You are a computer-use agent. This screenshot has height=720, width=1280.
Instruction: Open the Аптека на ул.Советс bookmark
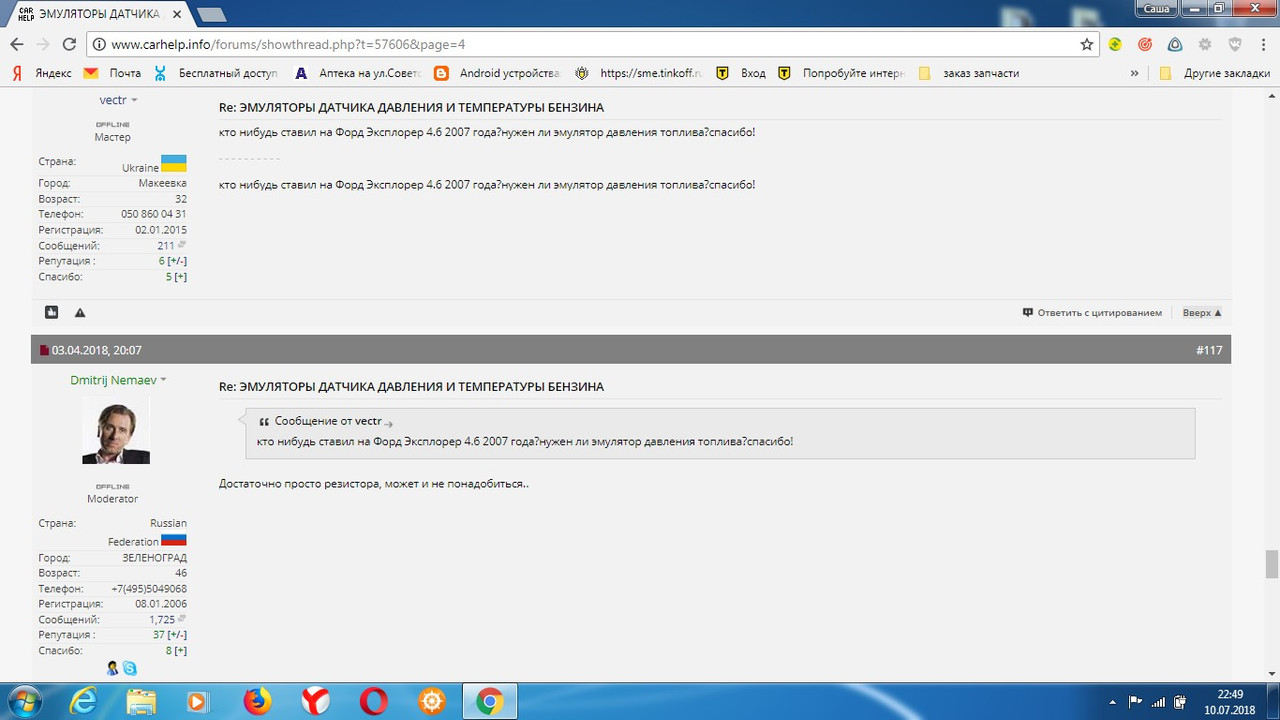pos(358,73)
